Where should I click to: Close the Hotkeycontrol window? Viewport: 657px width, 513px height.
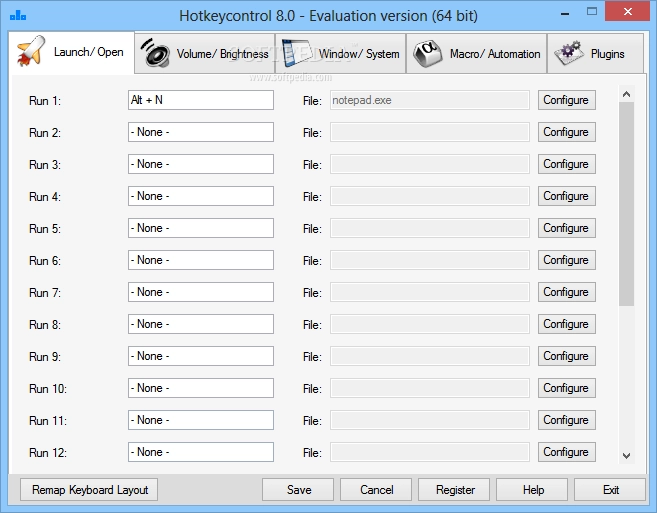pos(627,12)
